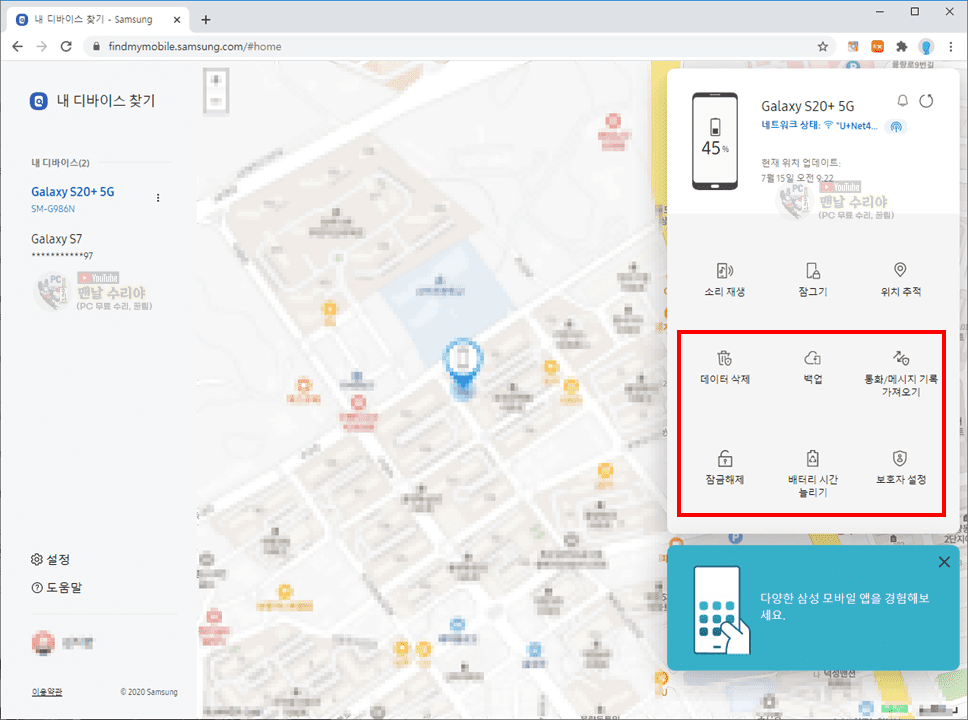Close the Samsung mobile apps banner
The image size is (968, 720).
coord(944,562)
